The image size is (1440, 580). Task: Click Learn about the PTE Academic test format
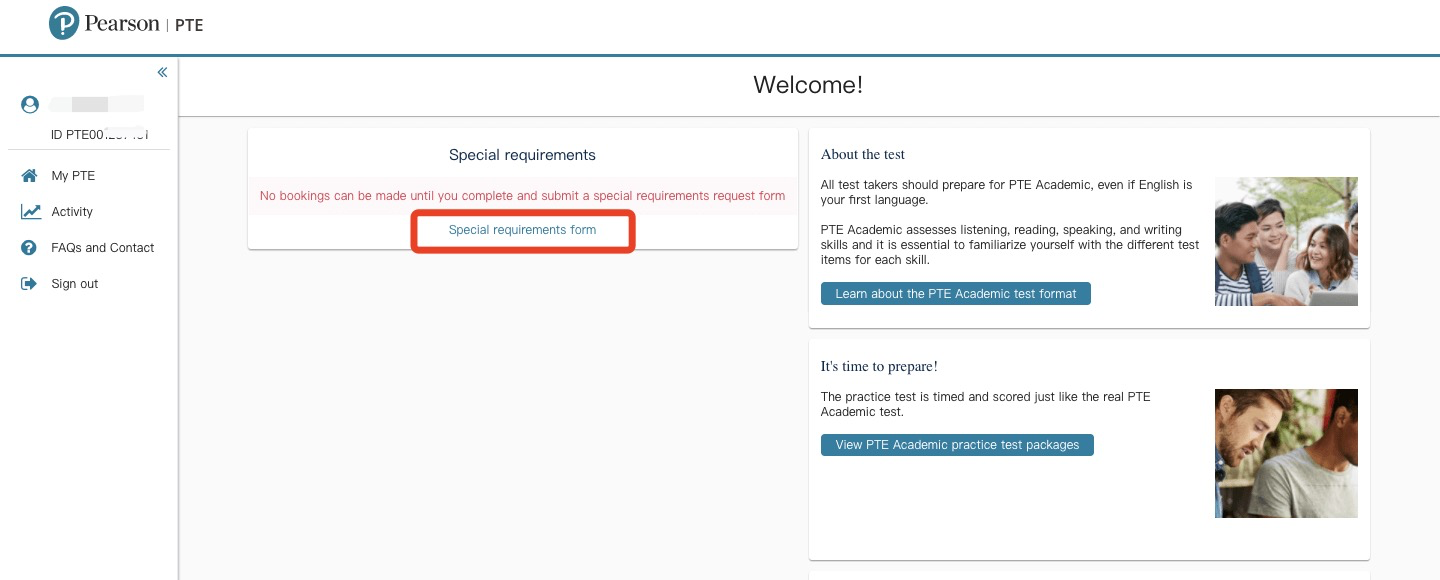[956, 294]
